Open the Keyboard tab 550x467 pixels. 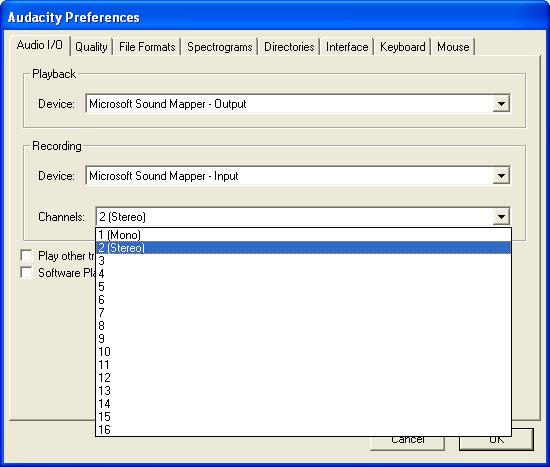coord(403,47)
